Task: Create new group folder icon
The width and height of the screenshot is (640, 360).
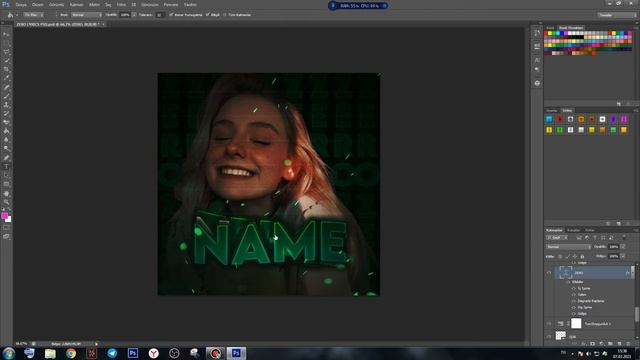Action: (610, 344)
